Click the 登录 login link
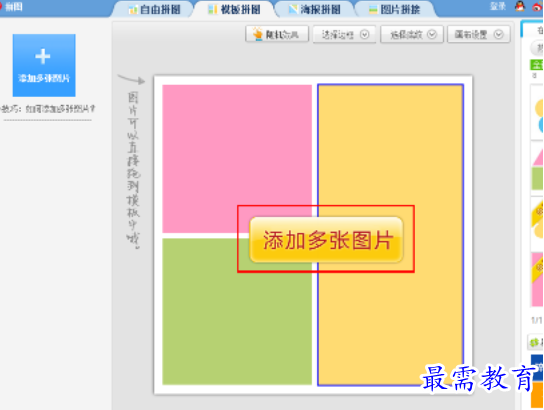 pyautogui.click(x=498, y=6)
